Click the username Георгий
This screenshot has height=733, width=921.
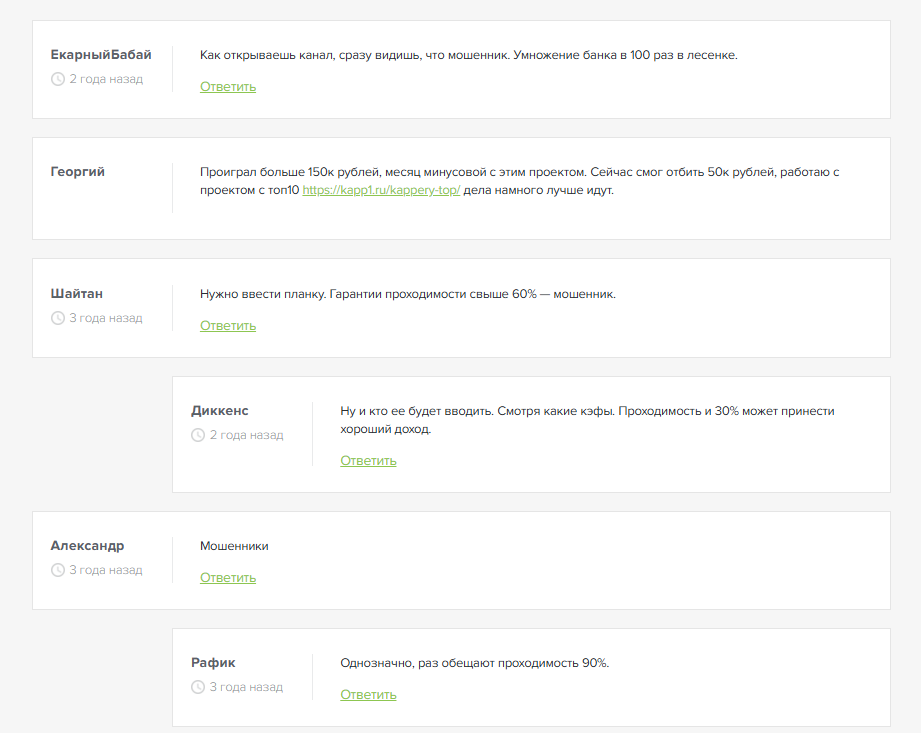[78, 172]
